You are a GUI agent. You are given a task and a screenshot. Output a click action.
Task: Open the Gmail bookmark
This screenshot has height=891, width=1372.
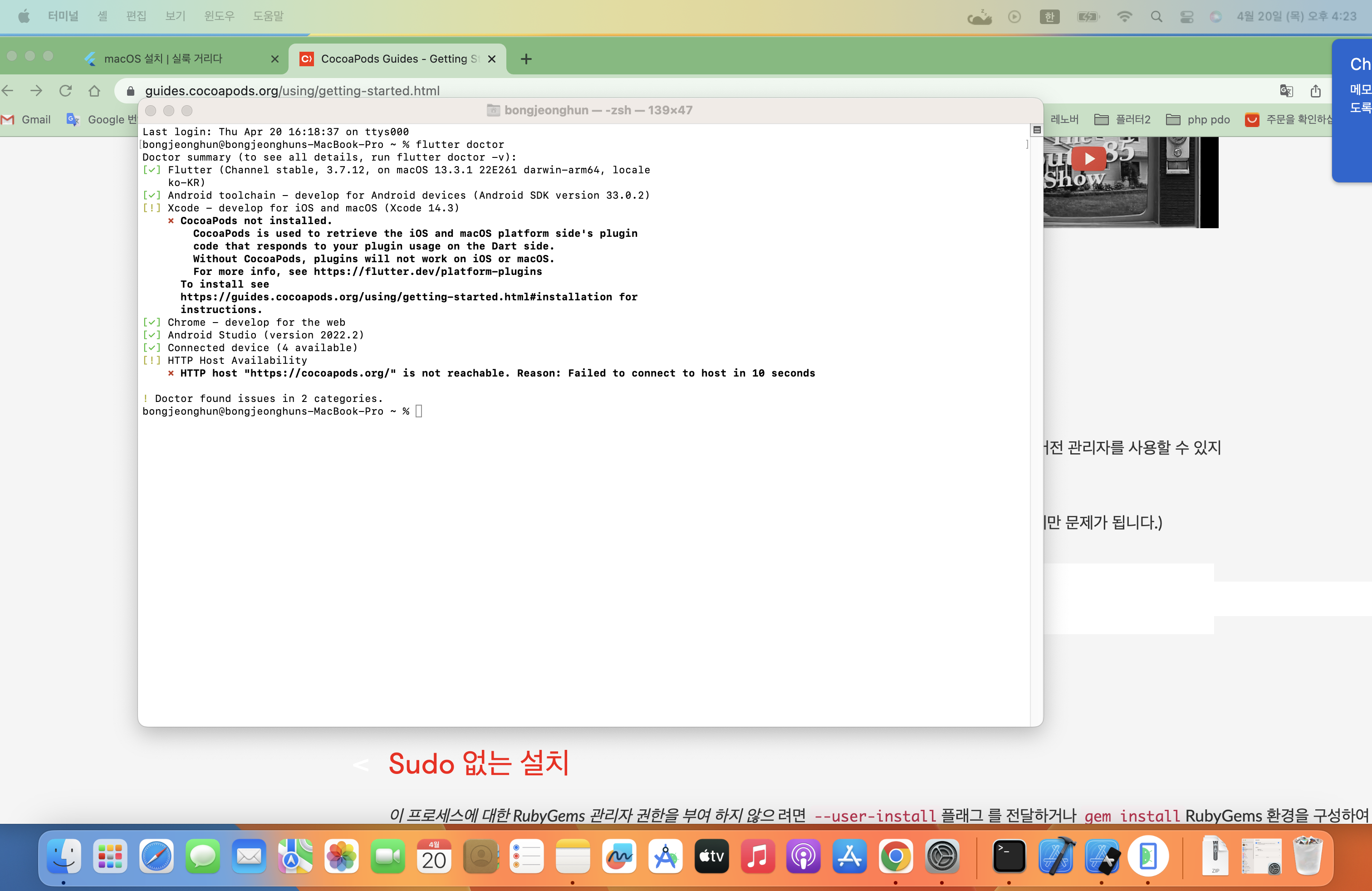click(x=26, y=119)
